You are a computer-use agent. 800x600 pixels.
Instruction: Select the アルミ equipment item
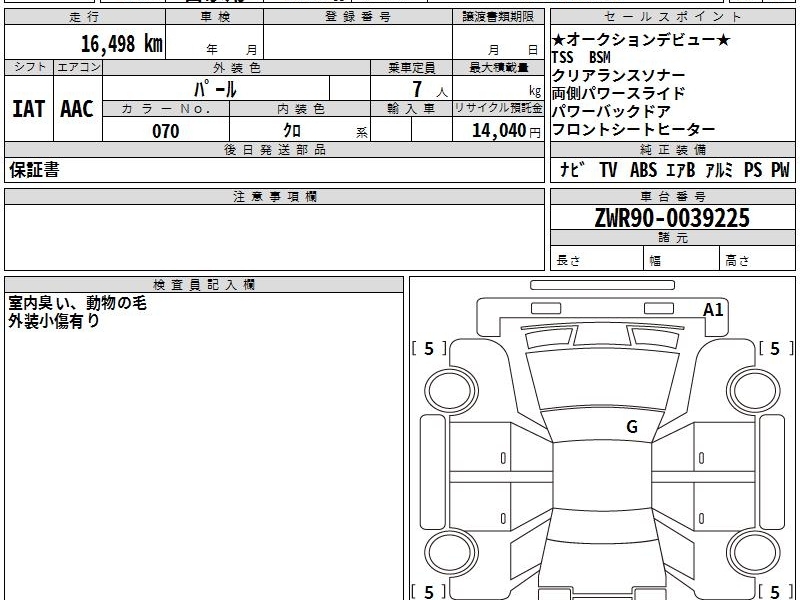pyautogui.click(x=719, y=170)
